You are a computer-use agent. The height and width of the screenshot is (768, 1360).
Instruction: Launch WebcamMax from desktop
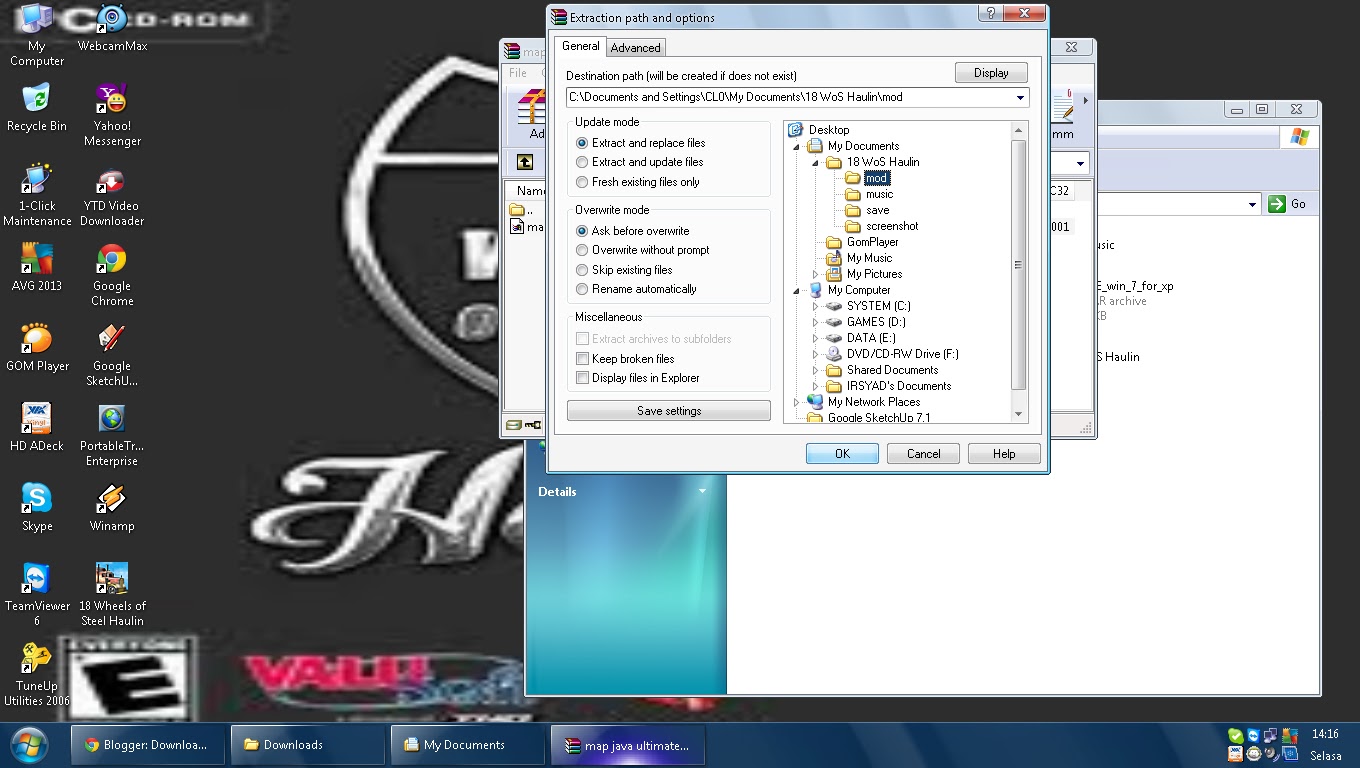(x=112, y=28)
